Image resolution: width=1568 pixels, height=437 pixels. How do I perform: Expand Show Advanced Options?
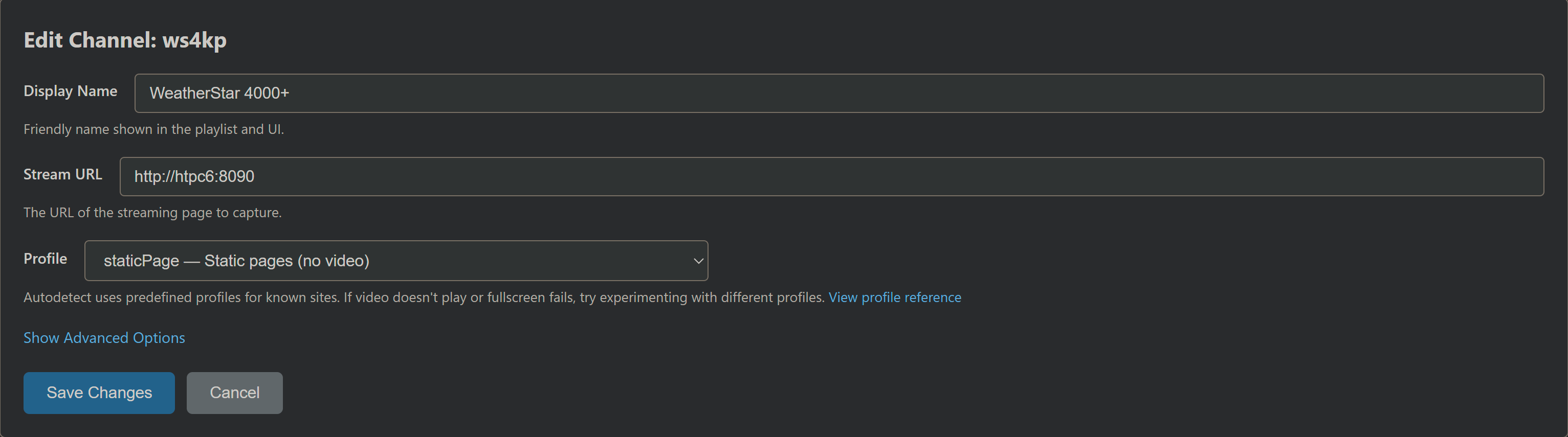tap(104, 338)
